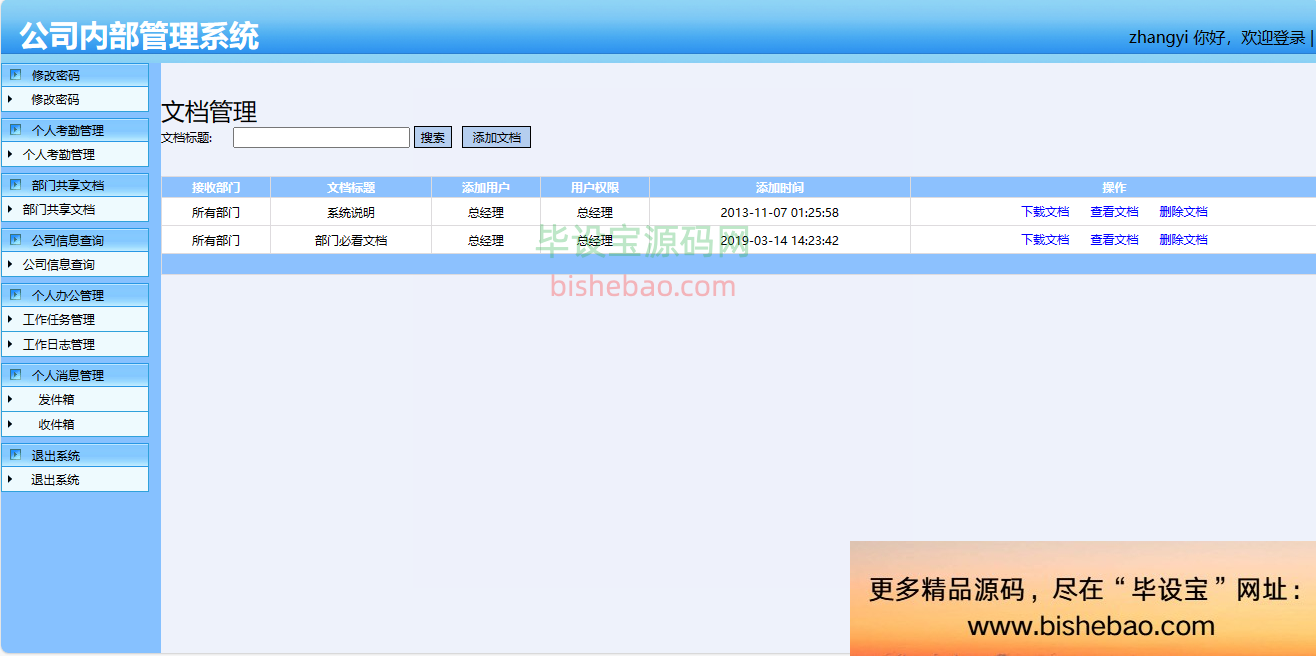Click the 系统说明 title cell

[x=351, y=213]
